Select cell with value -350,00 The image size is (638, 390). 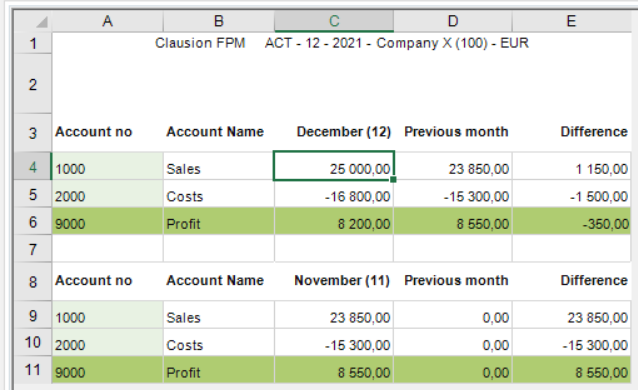point(572,222)
